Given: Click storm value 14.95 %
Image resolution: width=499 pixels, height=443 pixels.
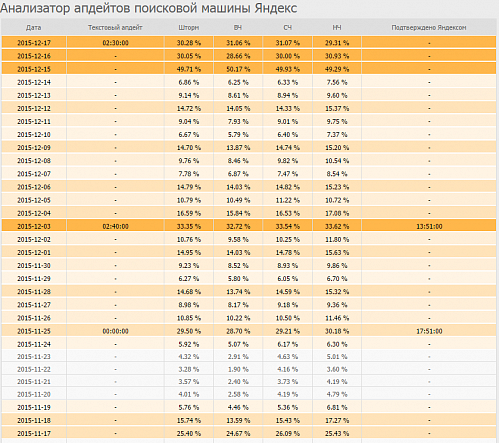Looking at the screenshot, I should point(189,252).
